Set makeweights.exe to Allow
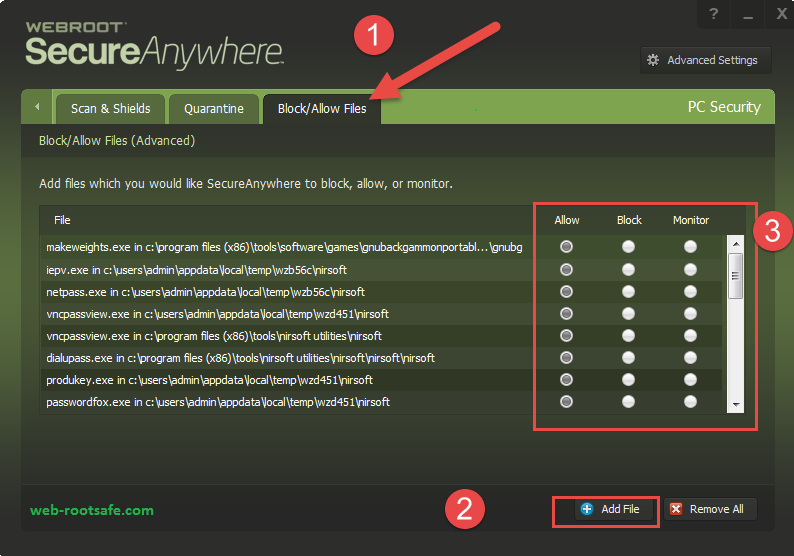The height and width of the screenshot is (556, 794). coord(566,247)
